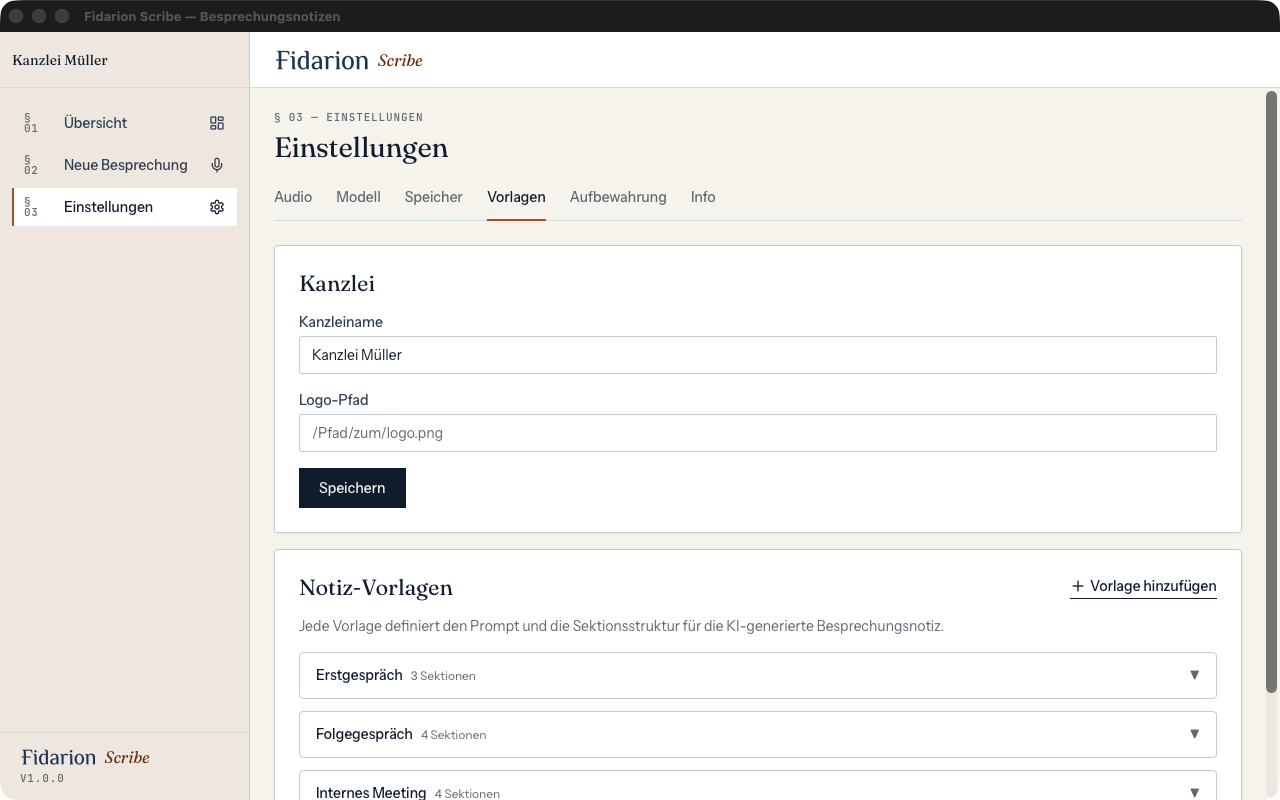
Task: Select the Vorlagen tab
Action: [x=516, y=197]
